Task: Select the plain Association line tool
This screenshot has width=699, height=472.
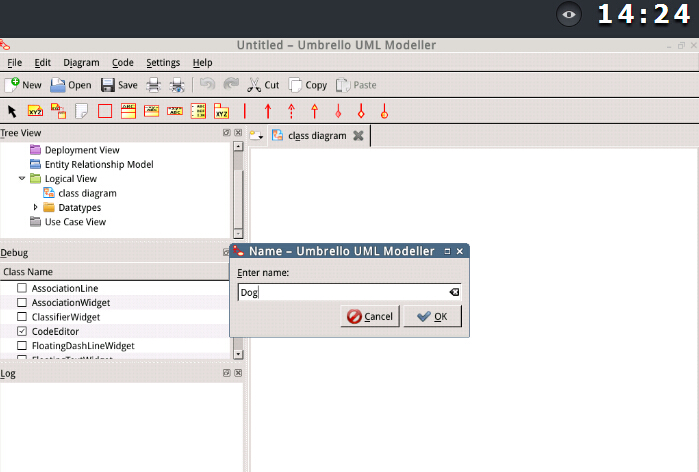Action: pyautogui.click(x=245, y=111)
